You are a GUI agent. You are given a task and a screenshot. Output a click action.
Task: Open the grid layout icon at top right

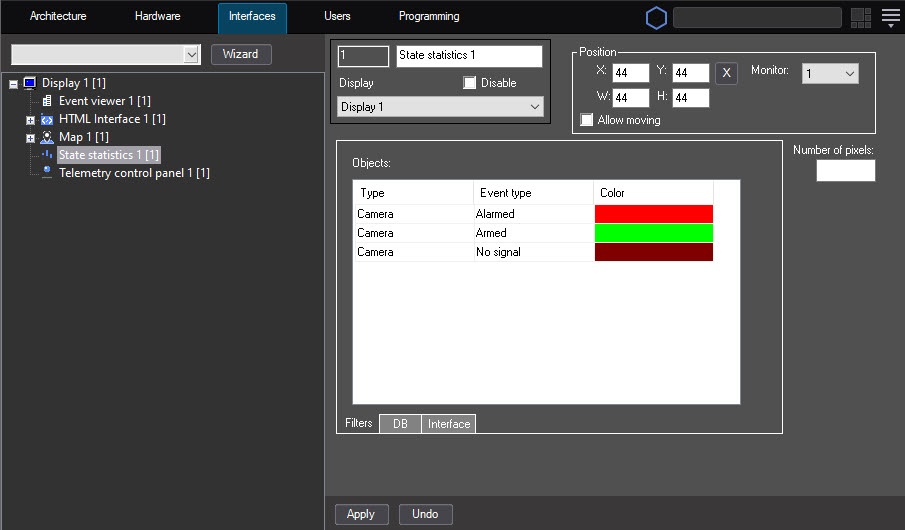(x=860, y=18)
